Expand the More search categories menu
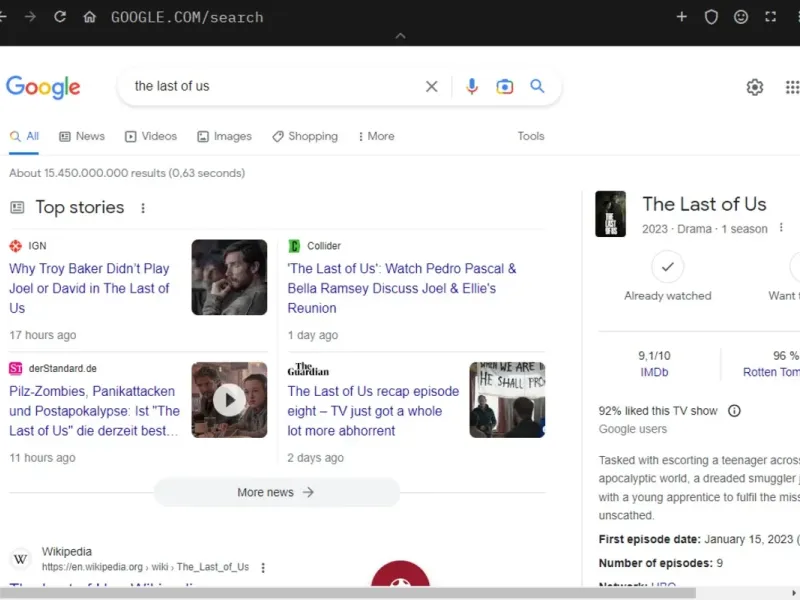The width and height of the screenshot is (800, 600). coord(376,136)
